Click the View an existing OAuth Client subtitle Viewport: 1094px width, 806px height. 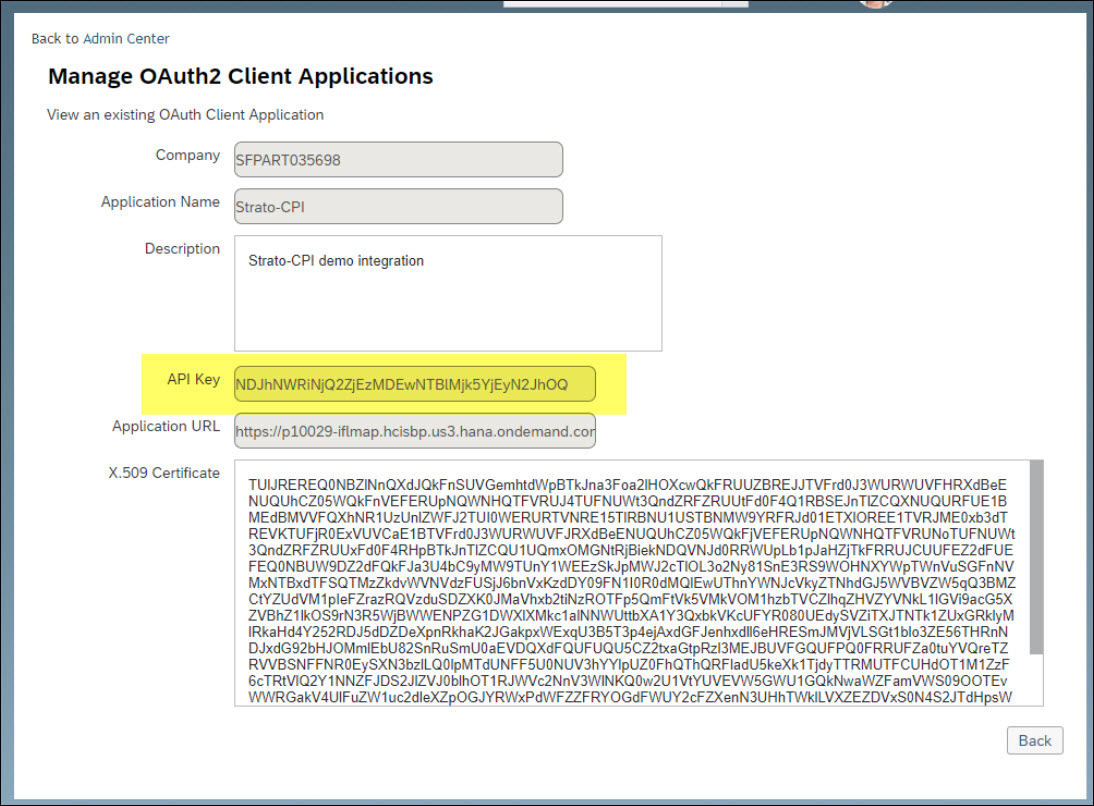pos(185,115)
